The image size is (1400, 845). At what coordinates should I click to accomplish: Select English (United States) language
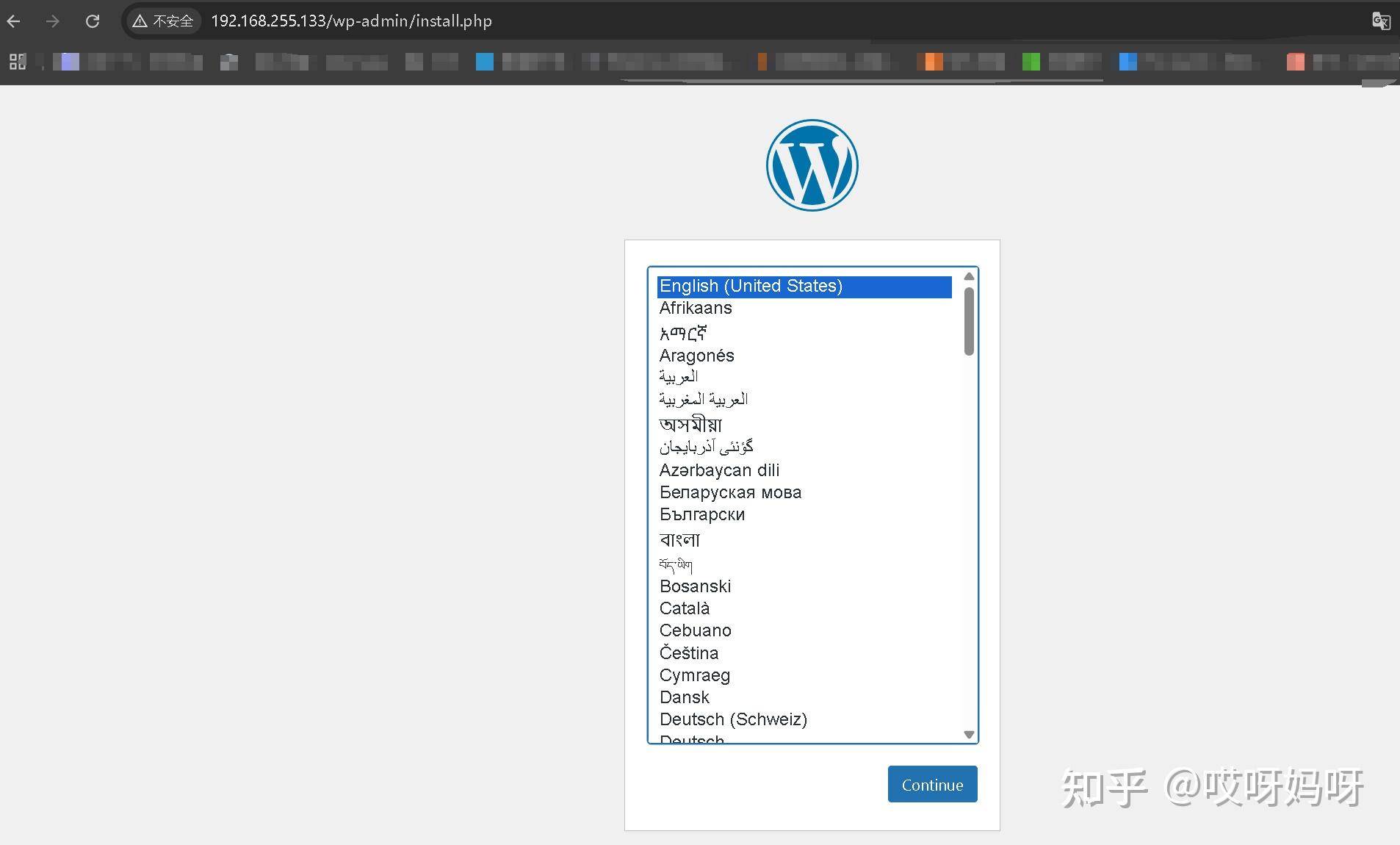[804, 287]
